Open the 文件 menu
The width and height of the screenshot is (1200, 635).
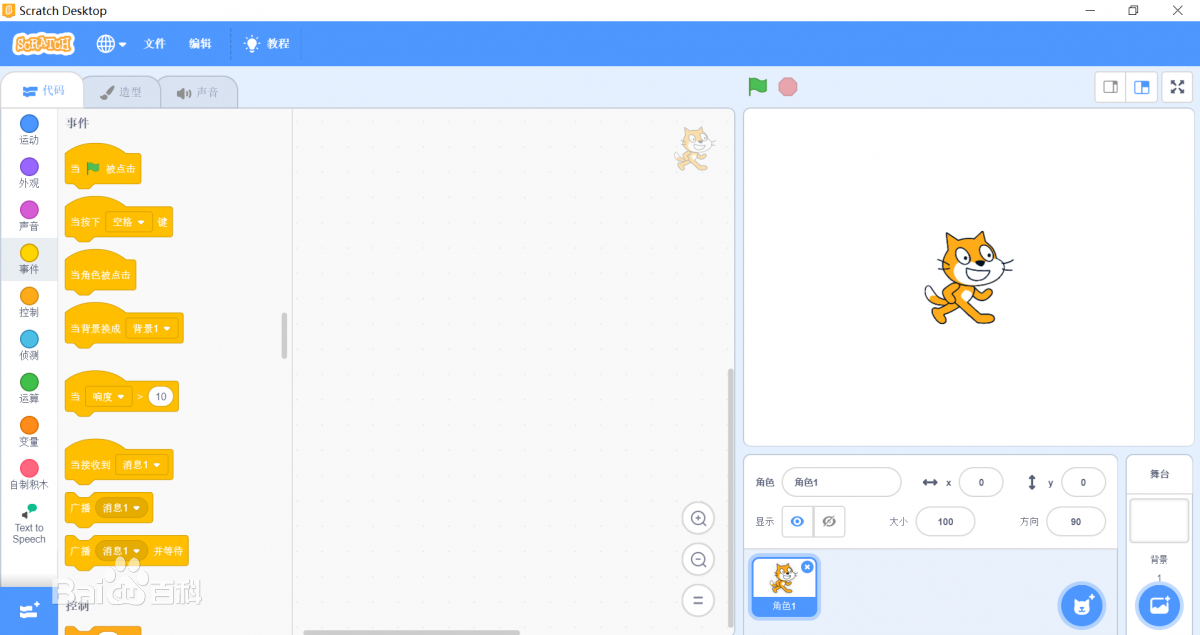pos(154,44)
